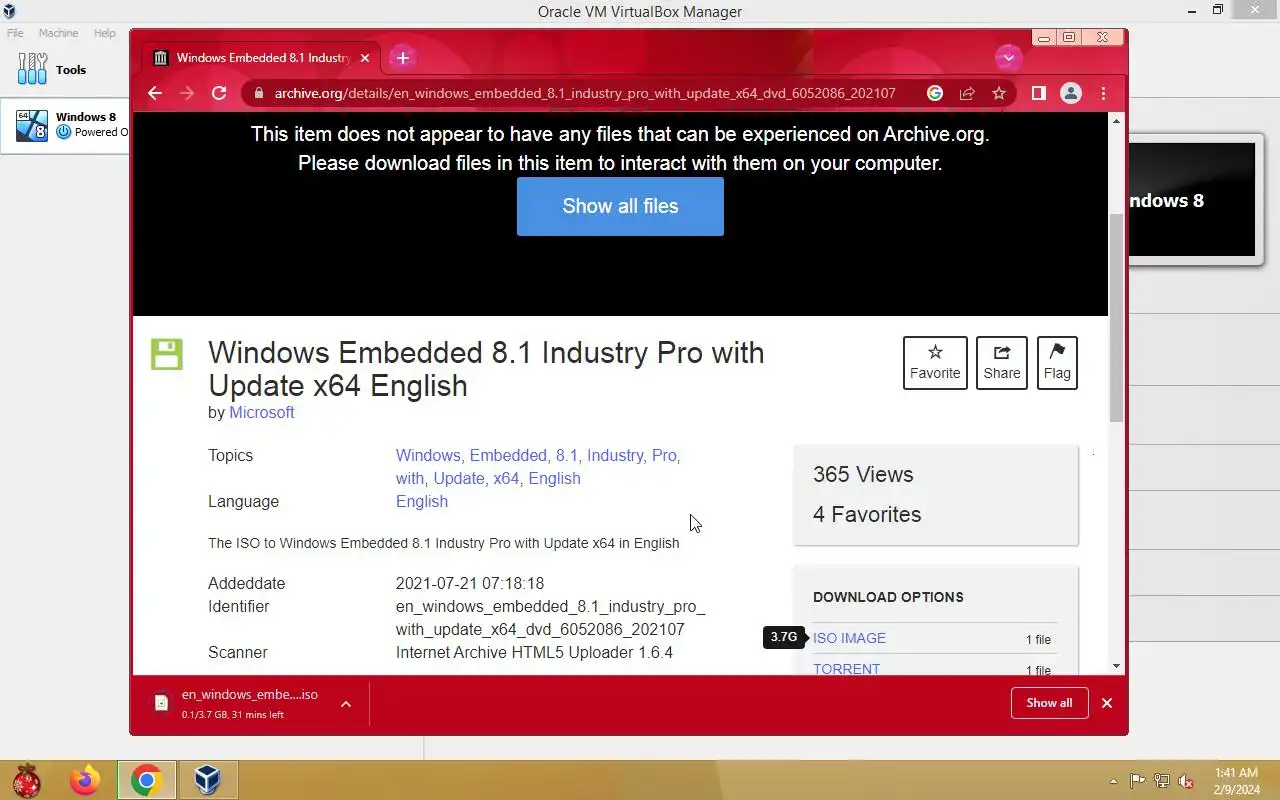Share this page from address bar
Screen dimensions: 1280x800
coord(967,93)
